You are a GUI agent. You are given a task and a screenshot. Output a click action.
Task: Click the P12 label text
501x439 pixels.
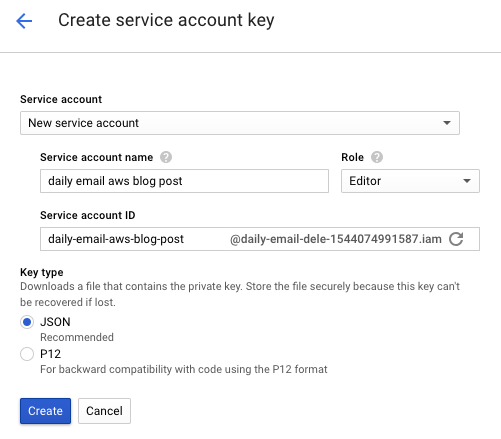coord(51,354)
